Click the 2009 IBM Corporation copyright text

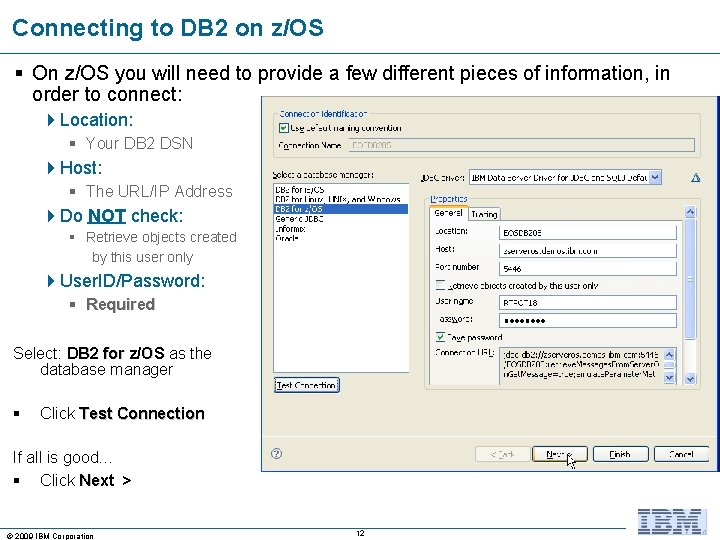pos(50,536)
